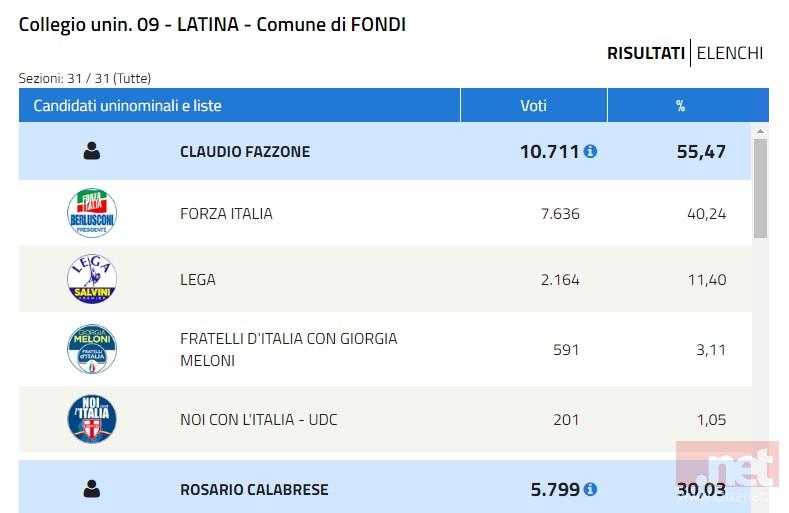
Task: Click the Voti column header
Action: click(x=534, y=106)
